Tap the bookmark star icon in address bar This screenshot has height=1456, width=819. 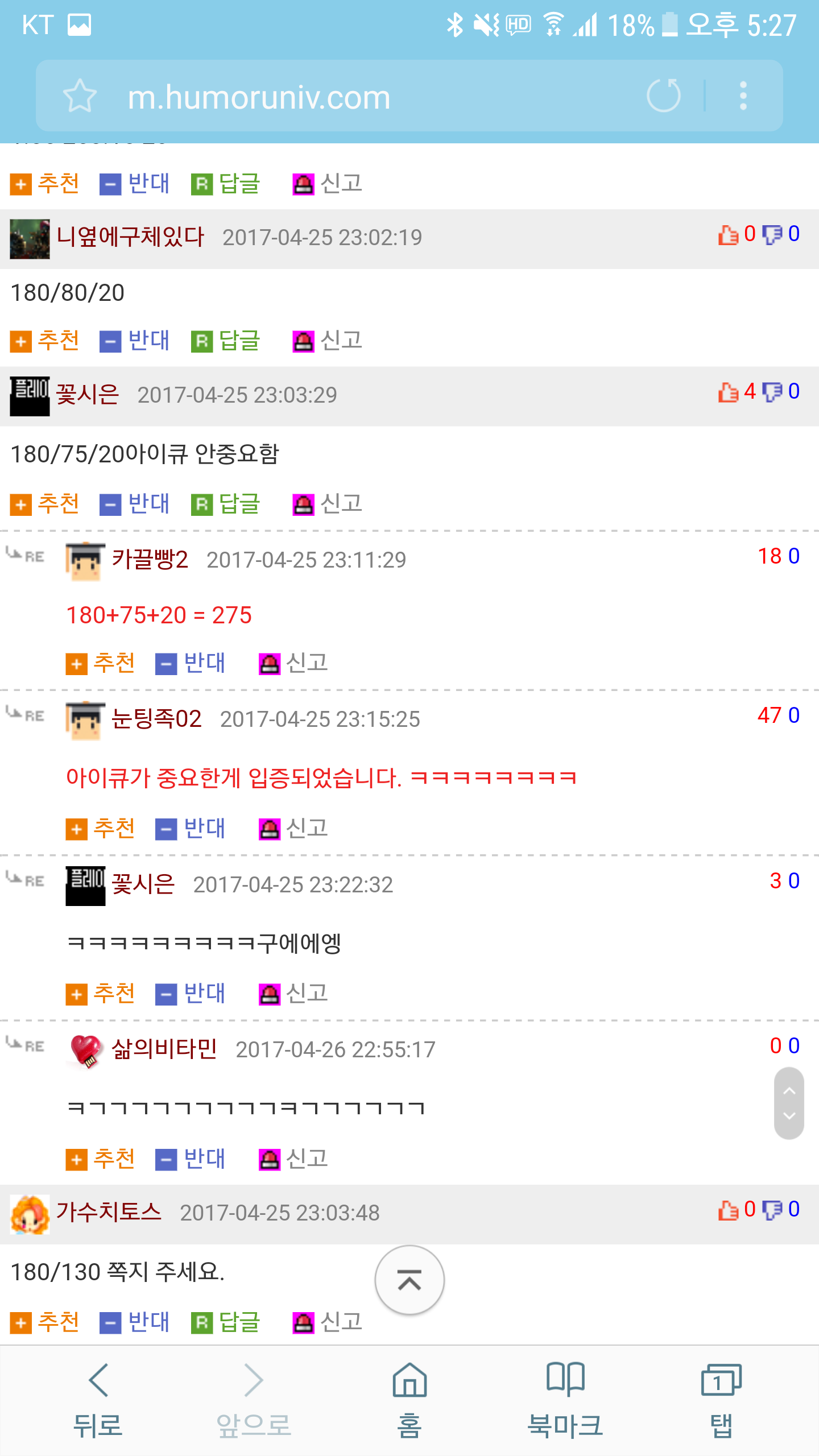click(x=80, y=96)
